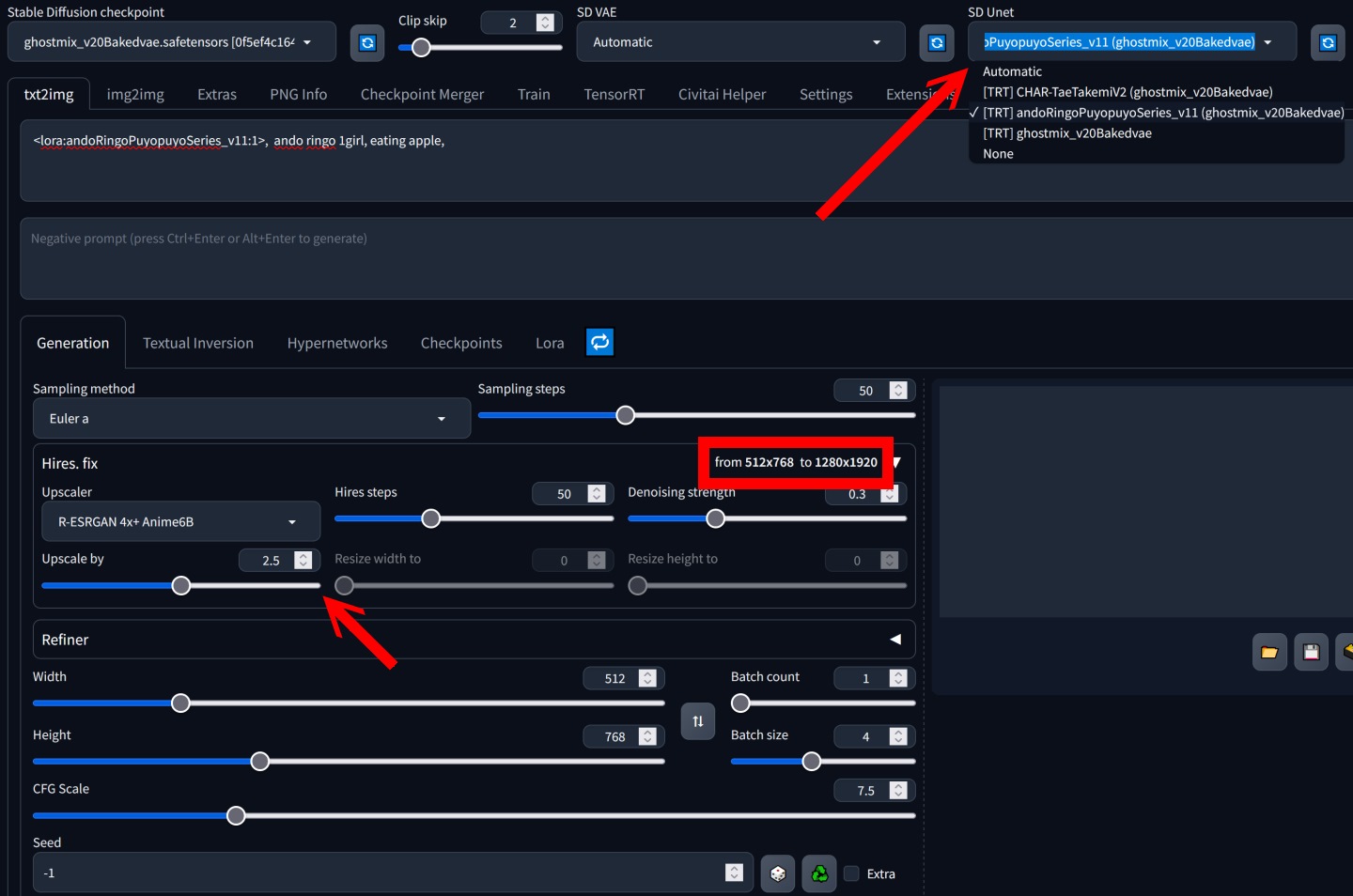This screenshot has width=1353, height=896.
Task: Select None in the SD Unet dropdown list
Action: click(997, 153)
